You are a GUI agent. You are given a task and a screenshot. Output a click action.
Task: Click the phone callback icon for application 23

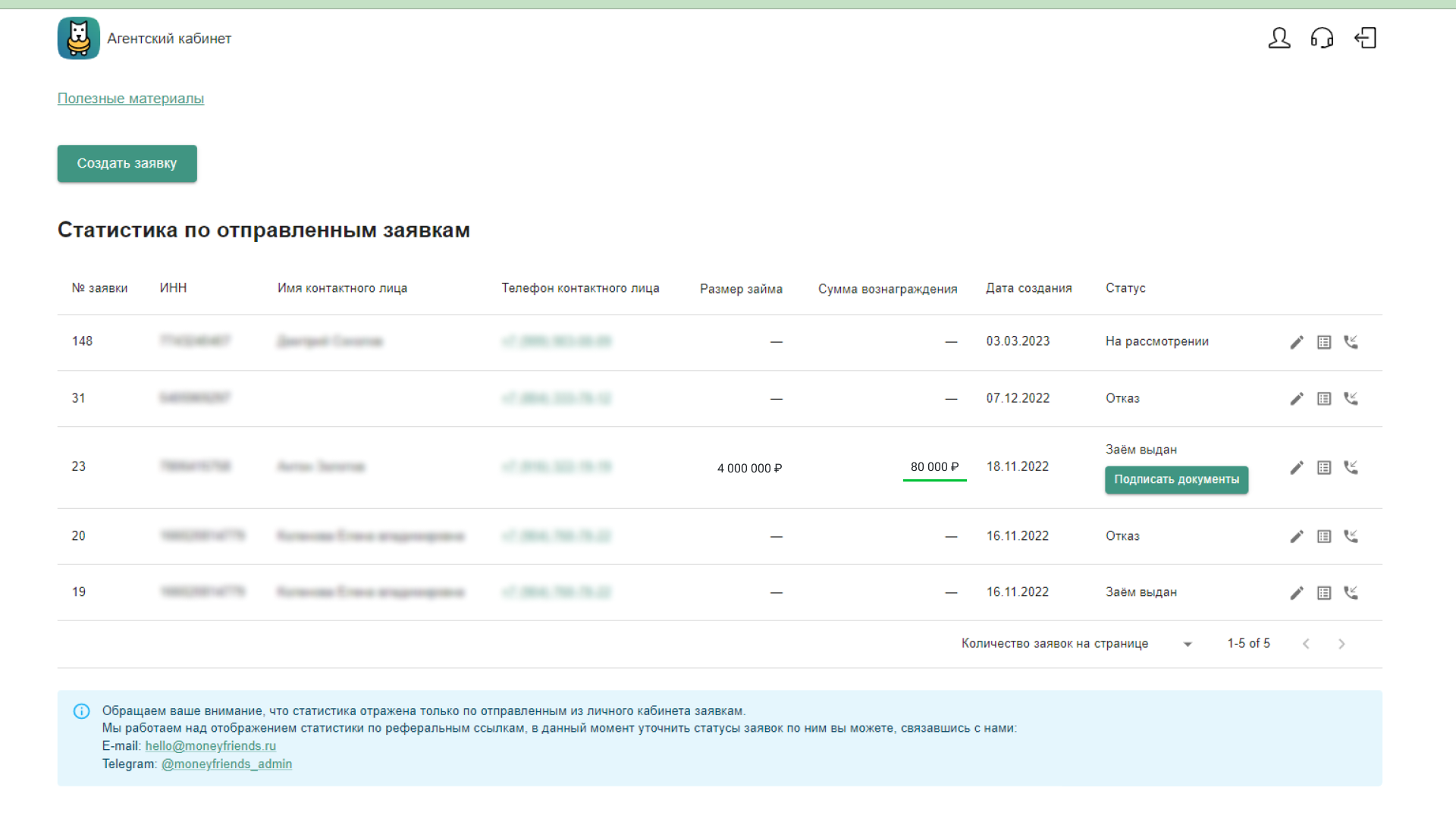point(1351,467)
